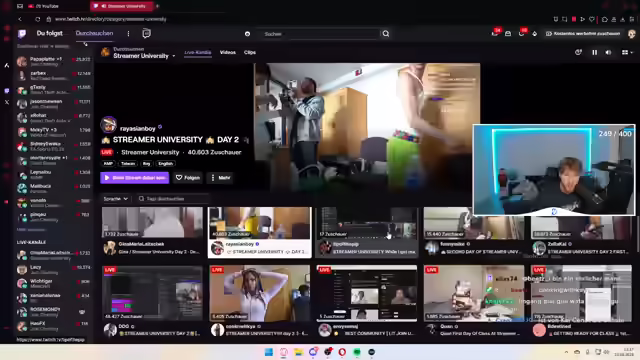Switch to the Videos tab
Image resolution: width=640 pixels, height=360 pixels.
pos(228,52)
